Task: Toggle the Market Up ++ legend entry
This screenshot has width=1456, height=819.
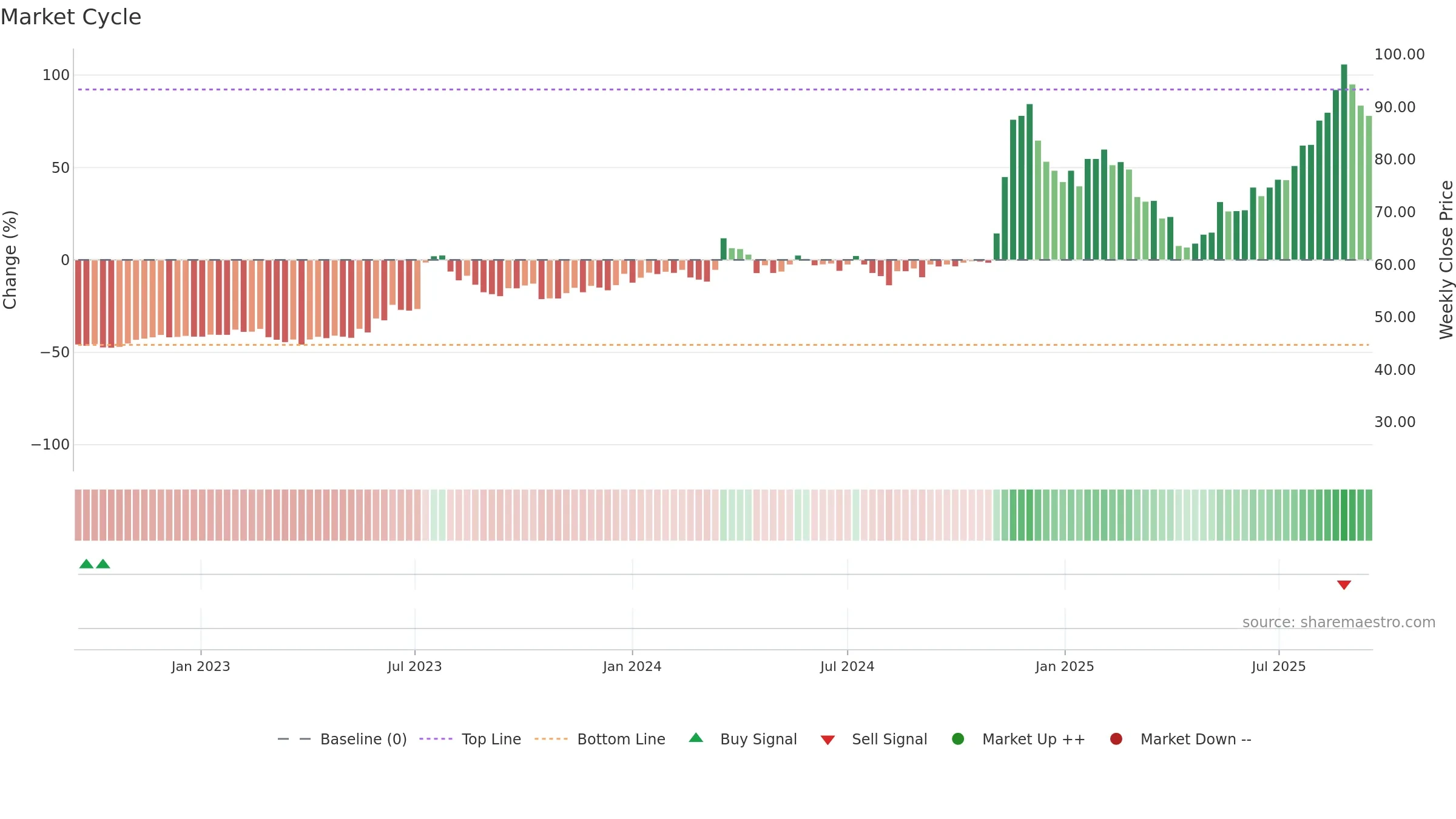Action: 1019,739
